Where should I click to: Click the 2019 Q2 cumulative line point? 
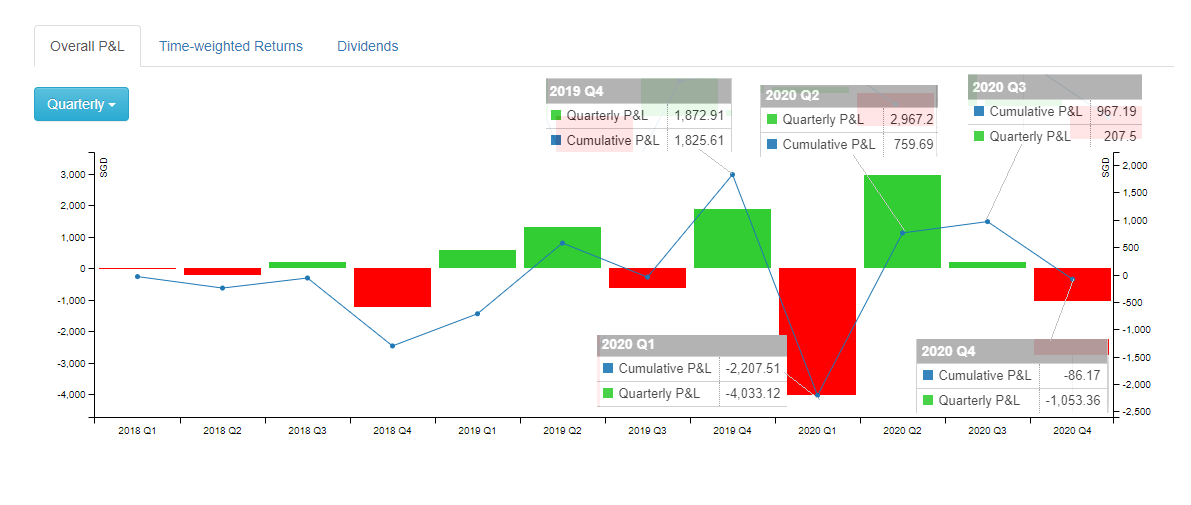pos(562,243)
